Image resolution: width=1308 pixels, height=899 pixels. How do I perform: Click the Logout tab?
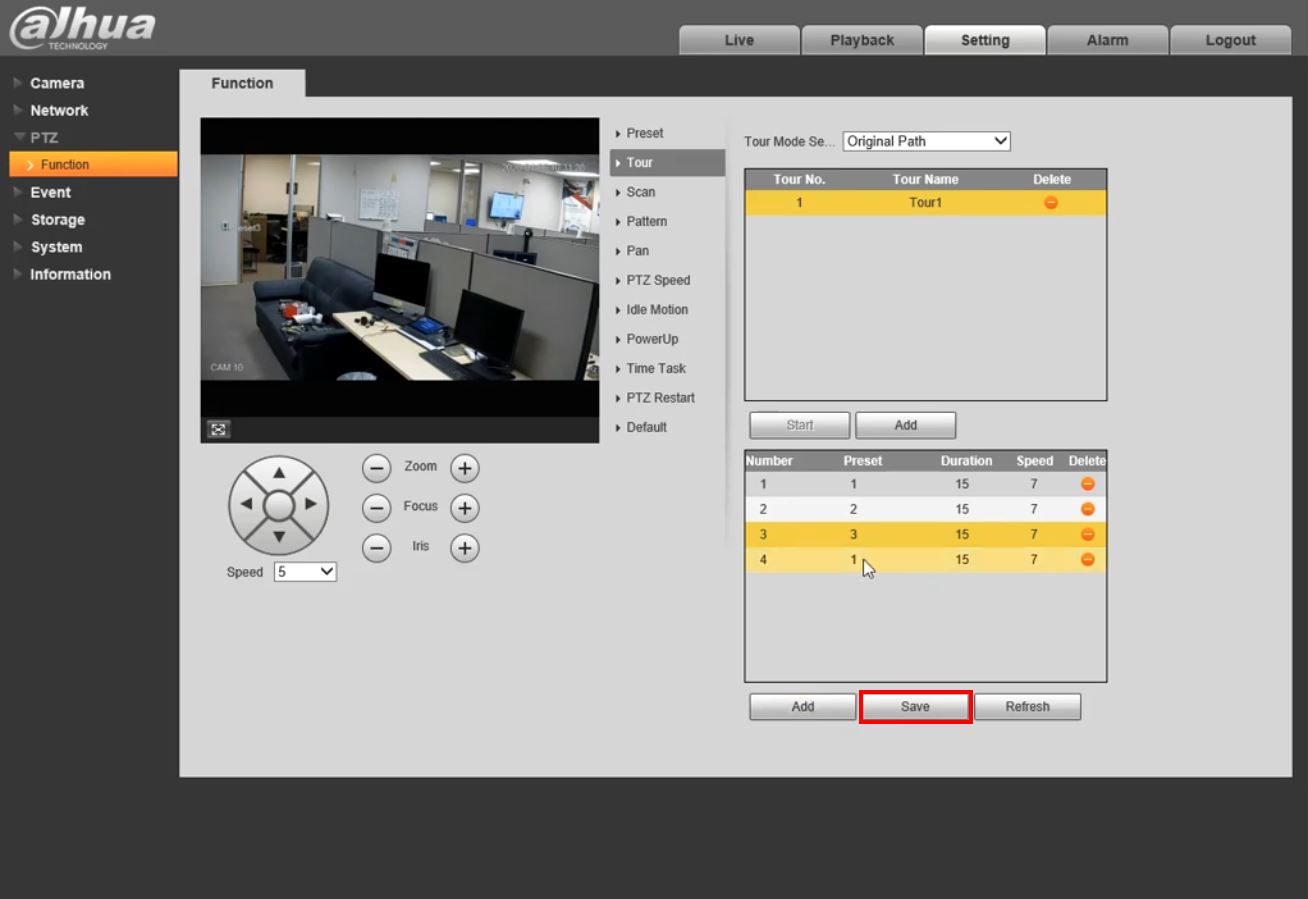tap(1230, 40)
